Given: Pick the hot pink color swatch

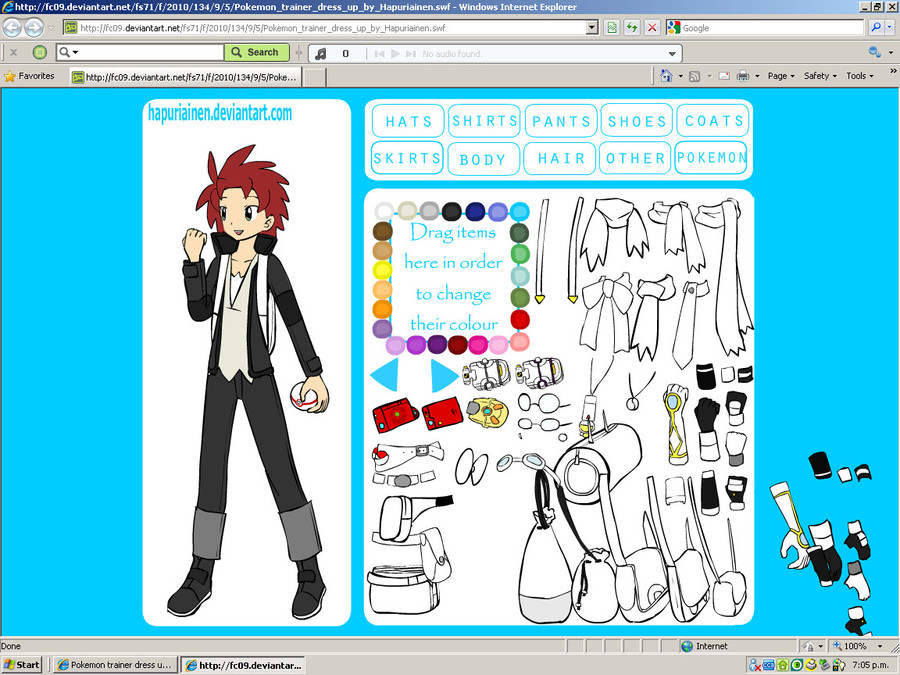Looking at the screenshot, I should coord(478,344).
